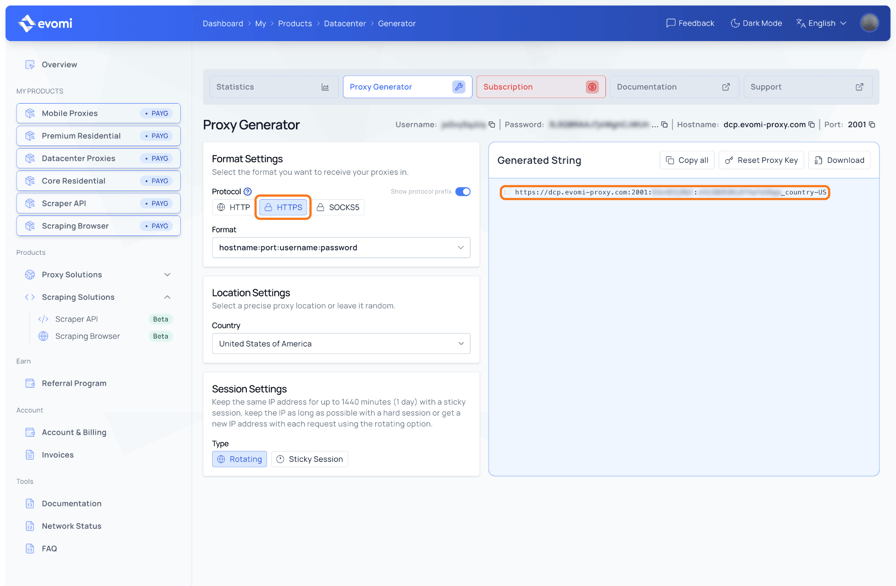
Task: Open the FAQ page
Action: (x=49, y=549)
